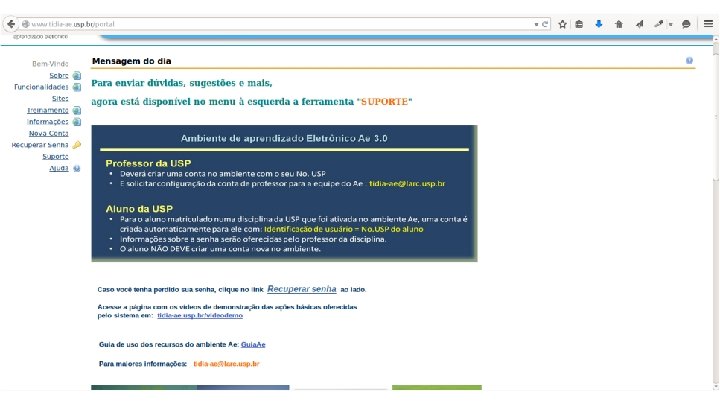This screenshot has width=720, height=405.
Task: Expand the eyedropper tool dropdown arrow
Action: click(670, 24)
